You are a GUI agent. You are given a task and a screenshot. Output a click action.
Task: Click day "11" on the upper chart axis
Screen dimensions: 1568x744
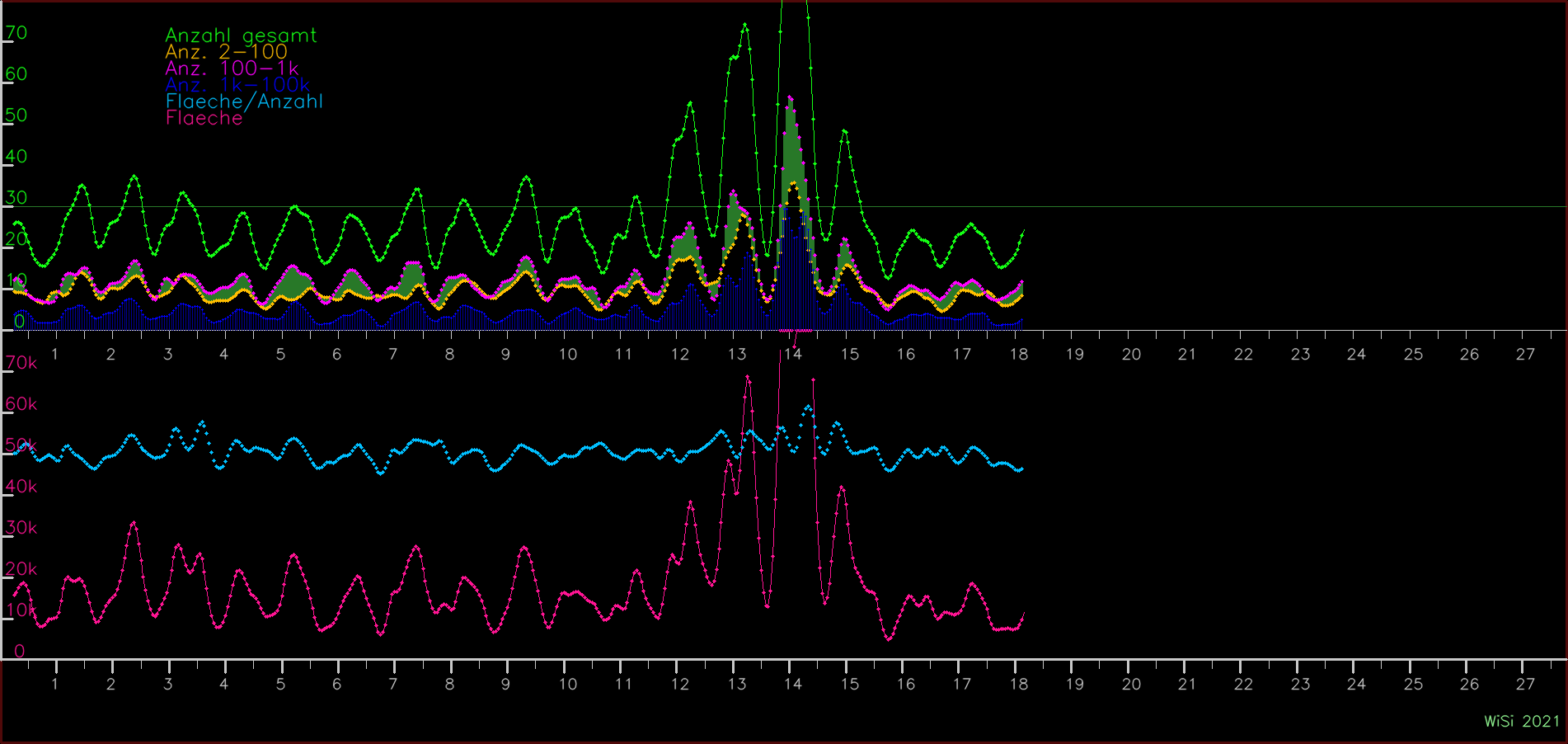[x=624, y=354]
